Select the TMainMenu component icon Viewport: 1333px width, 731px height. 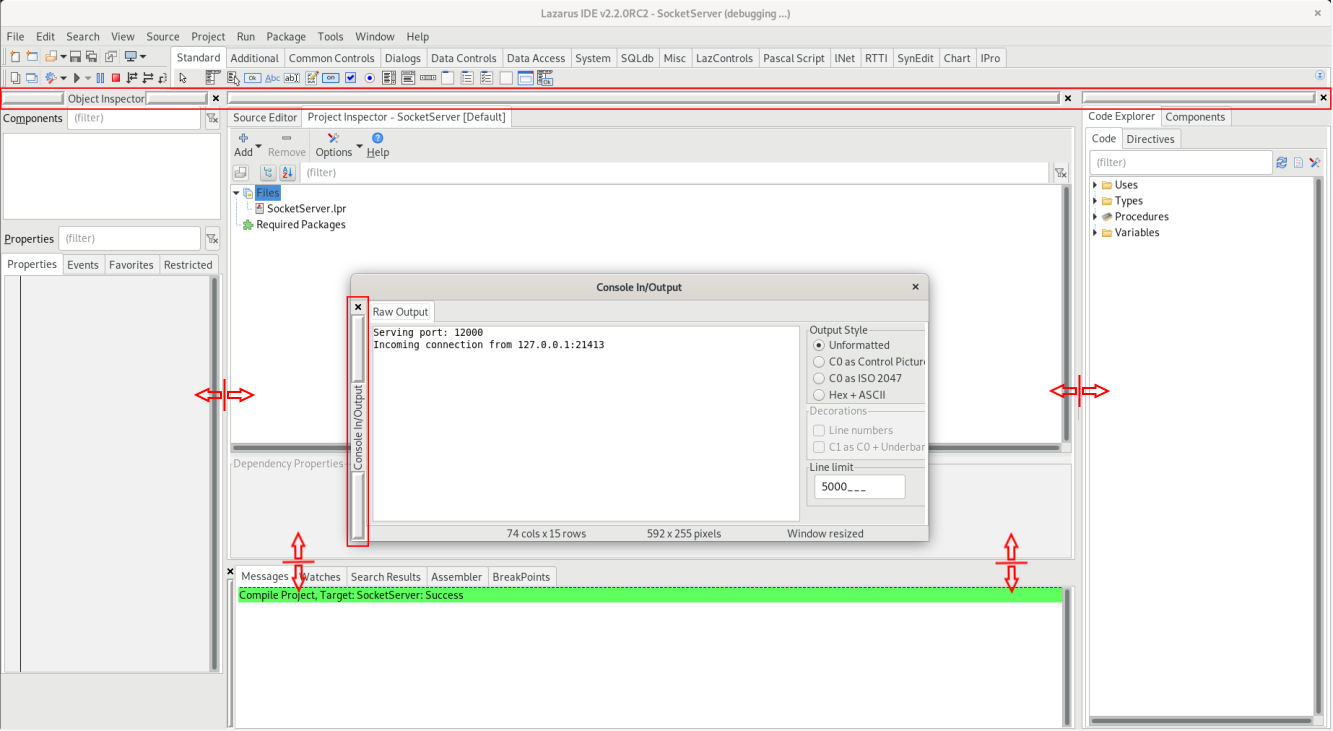pyautogui.click(x=213, y=78)
